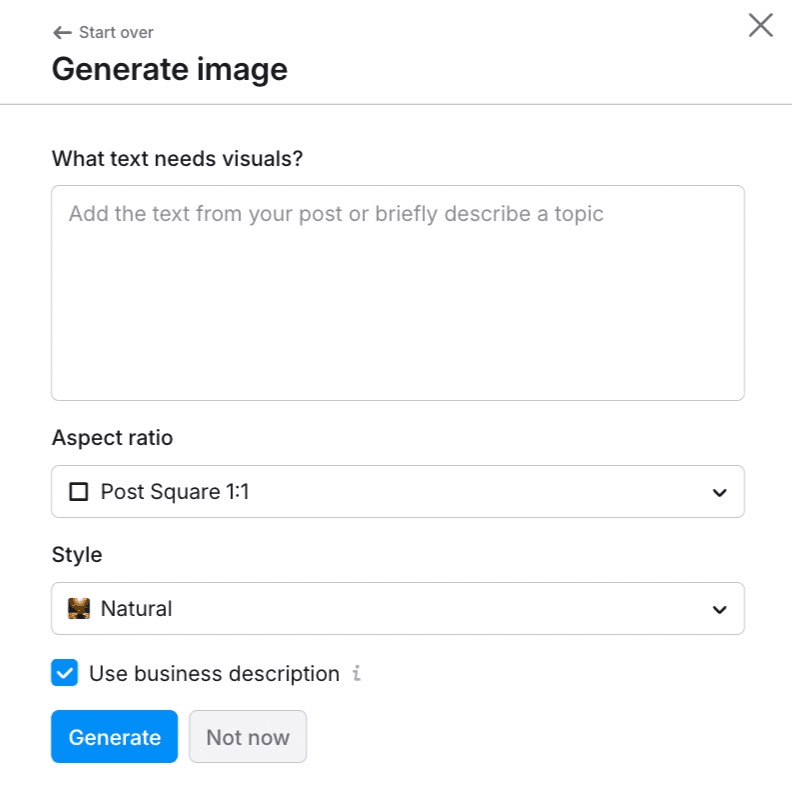
Task: Click the Natural style thumbnail icon
Action: coord(78,608)
